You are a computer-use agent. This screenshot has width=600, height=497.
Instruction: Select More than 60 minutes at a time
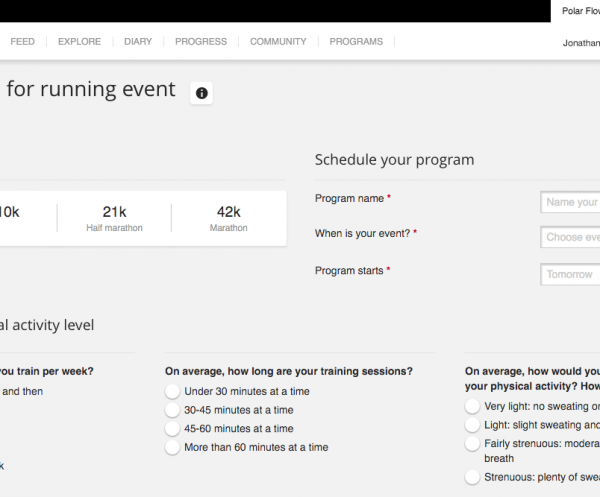point(173,447)
